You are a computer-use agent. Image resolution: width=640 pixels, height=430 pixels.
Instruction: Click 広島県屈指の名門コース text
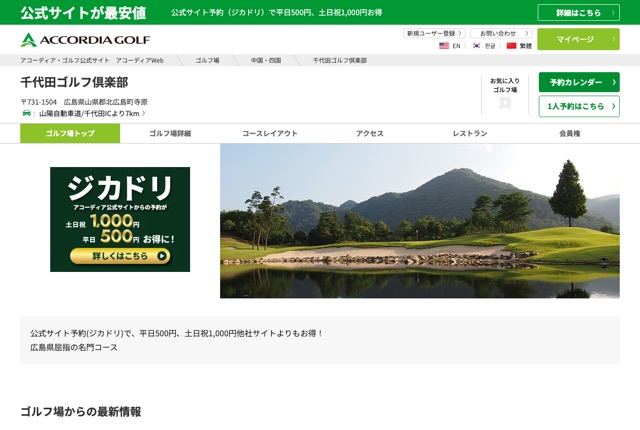pyautogui.click(x=74, y=348)
